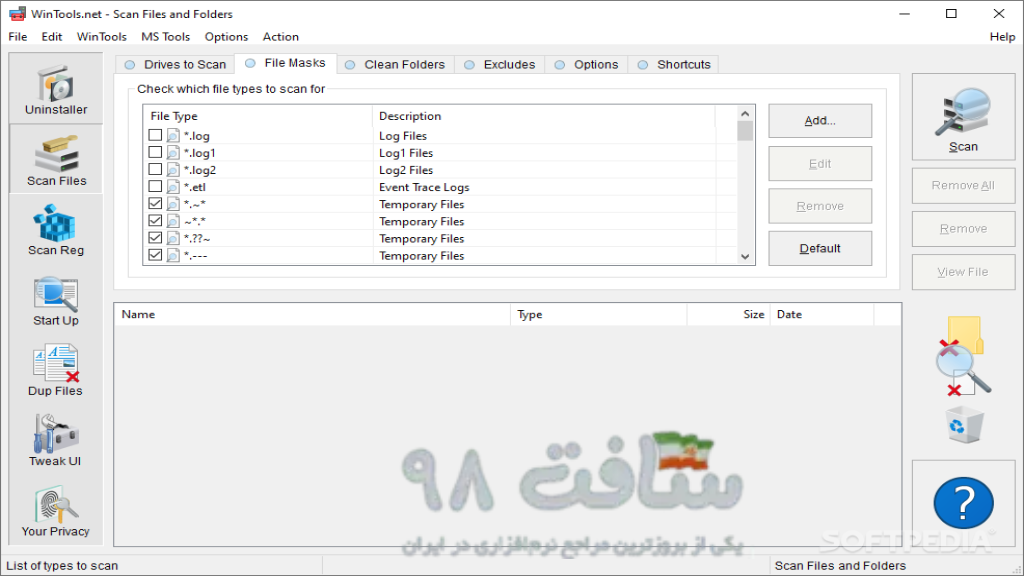Image resolution: width=1024 pixels, height=576 pixels.
Task: Open the Your Privacy tool
Action: tap(56, 511)
